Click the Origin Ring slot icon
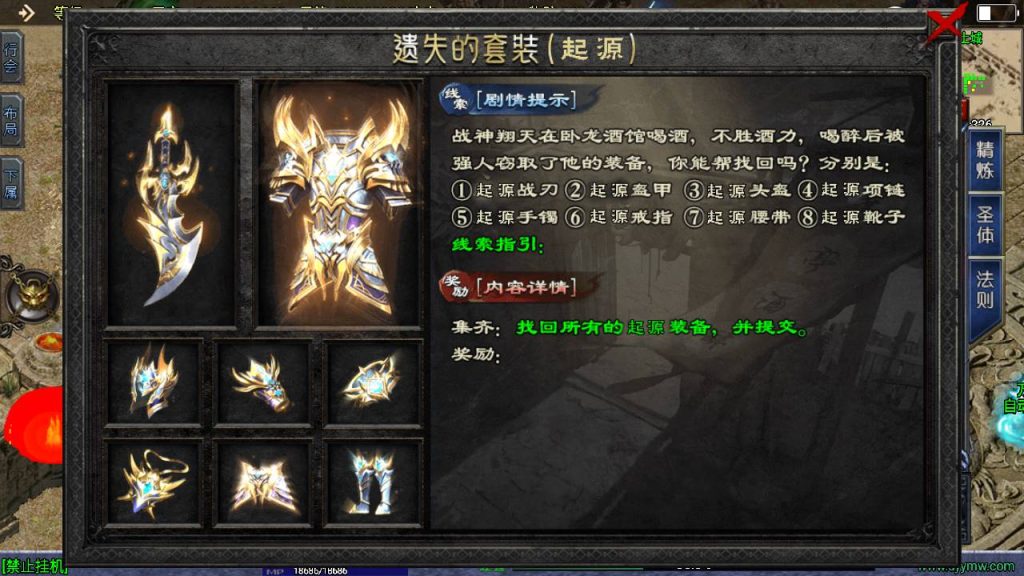Viewport: 1024px width, 576px height. (372, 382)
